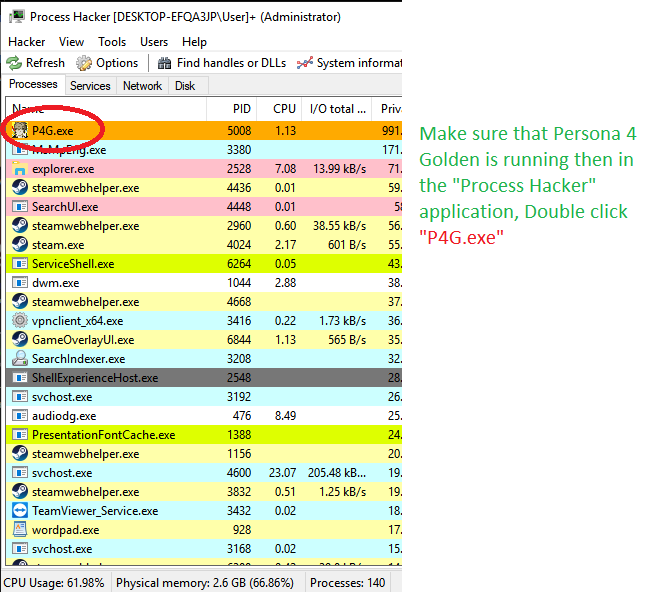Click Processes: 140 status entry

point(347,583)
